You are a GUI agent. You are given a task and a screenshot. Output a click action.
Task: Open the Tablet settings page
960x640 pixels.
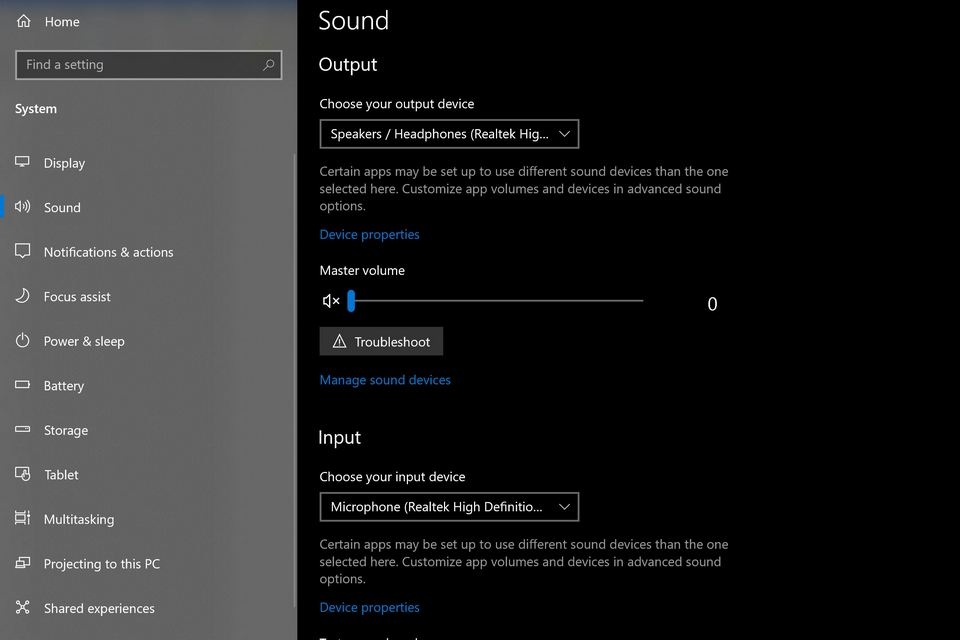(61, 475)
